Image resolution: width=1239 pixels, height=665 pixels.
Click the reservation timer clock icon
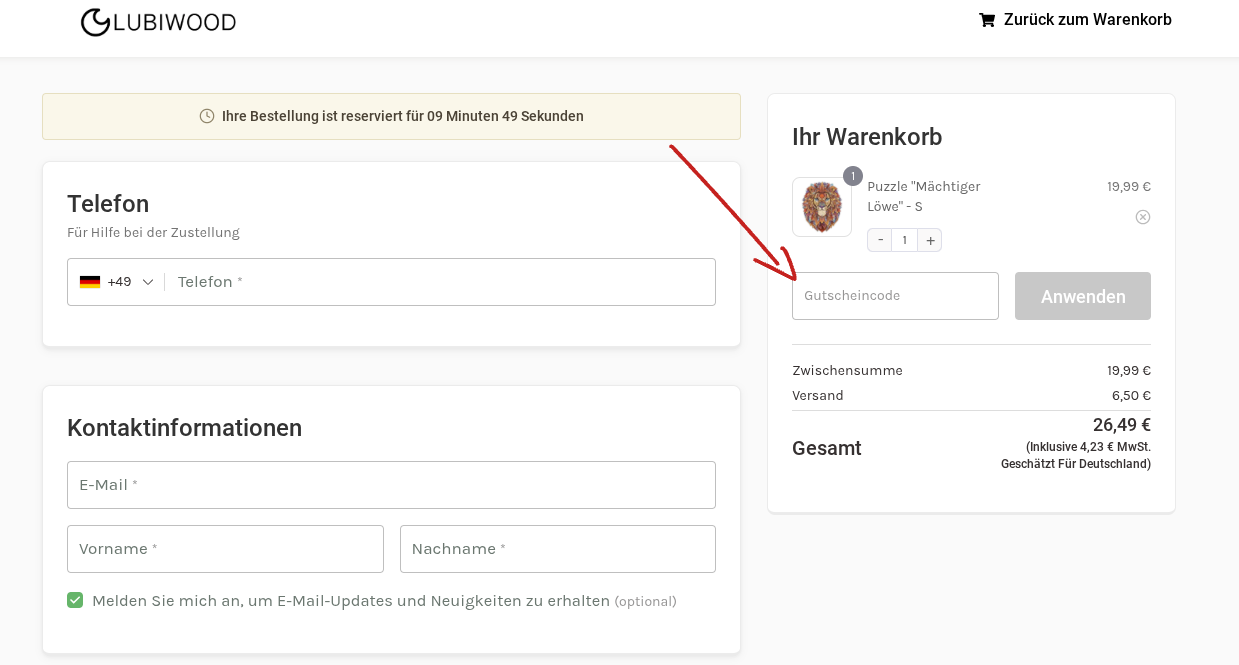207,116
